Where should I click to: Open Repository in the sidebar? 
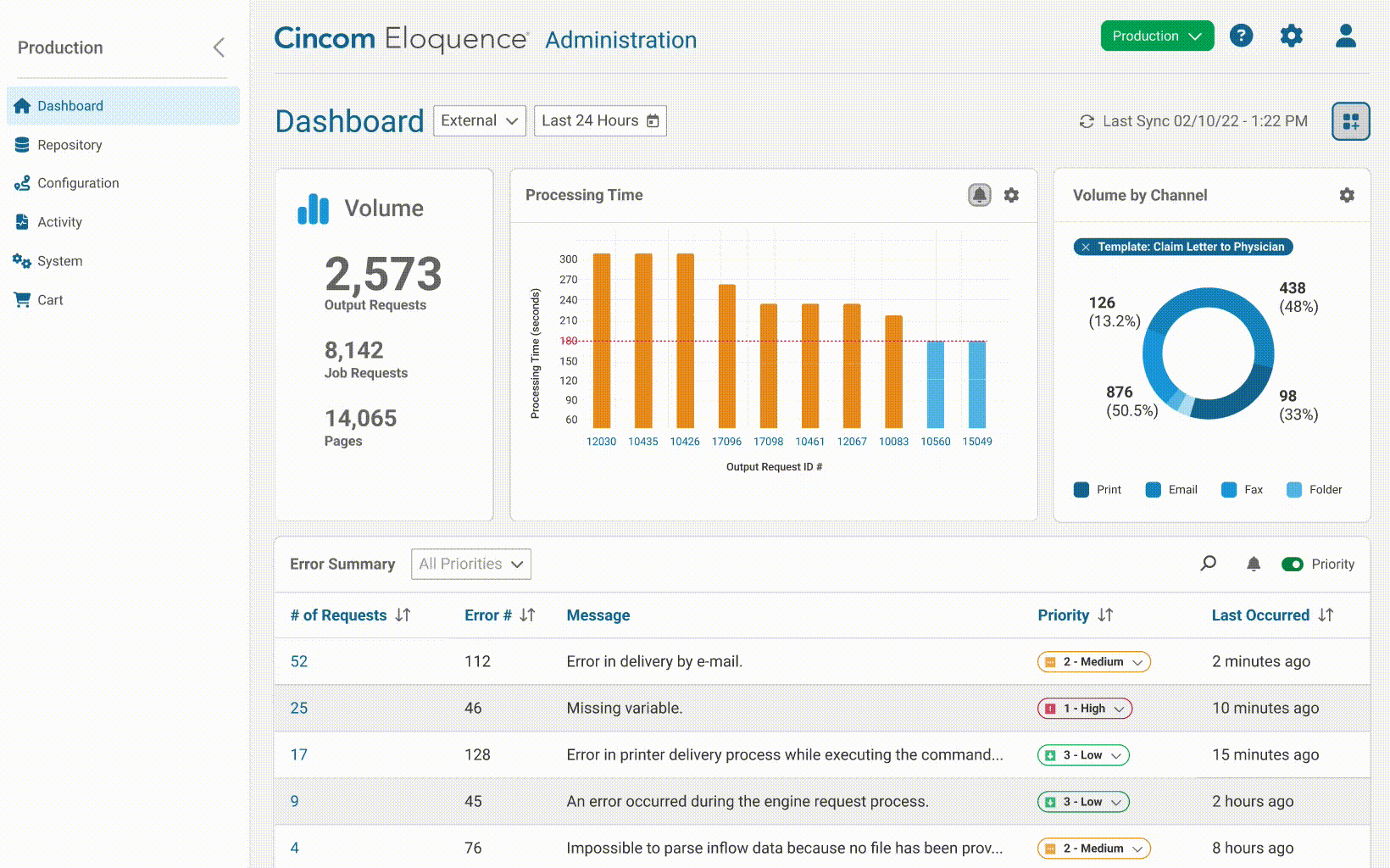69,145
